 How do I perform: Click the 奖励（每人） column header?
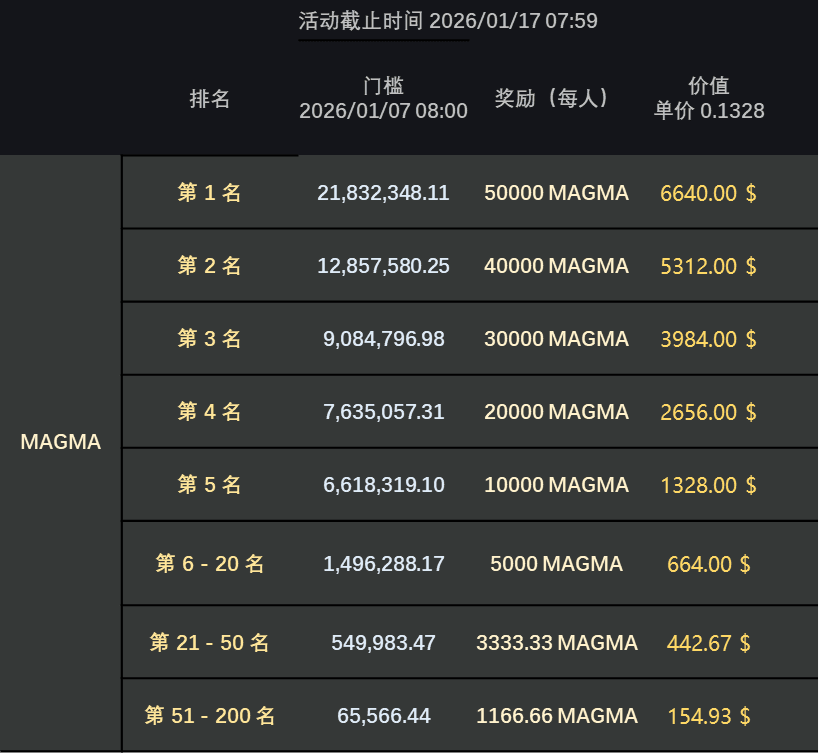click(x=552, y=99)
